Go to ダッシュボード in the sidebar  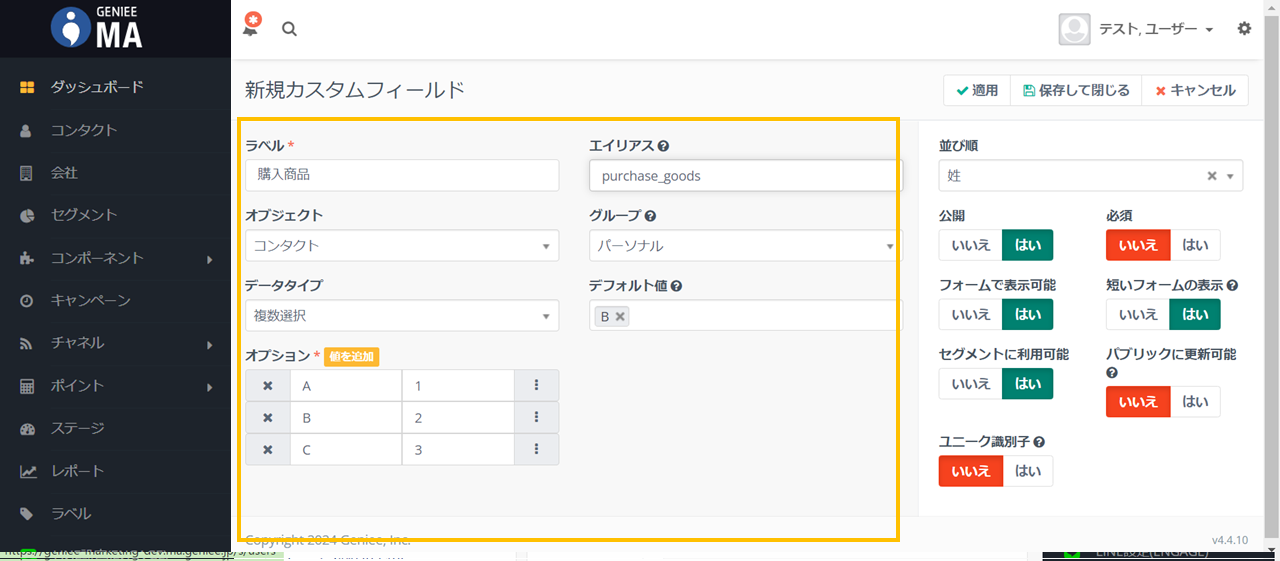(x=98, y=87)
